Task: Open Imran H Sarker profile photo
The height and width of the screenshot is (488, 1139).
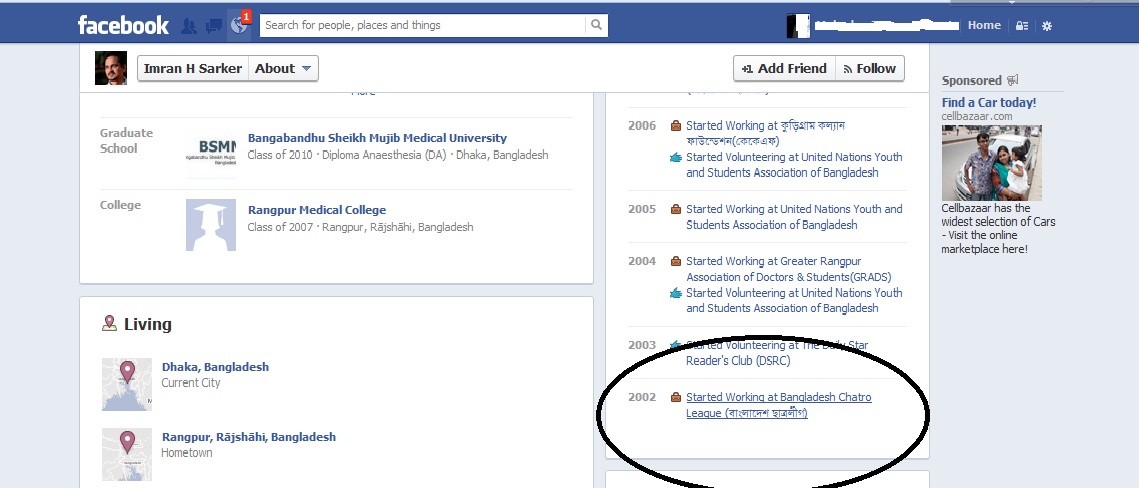Action: (111, 68)
